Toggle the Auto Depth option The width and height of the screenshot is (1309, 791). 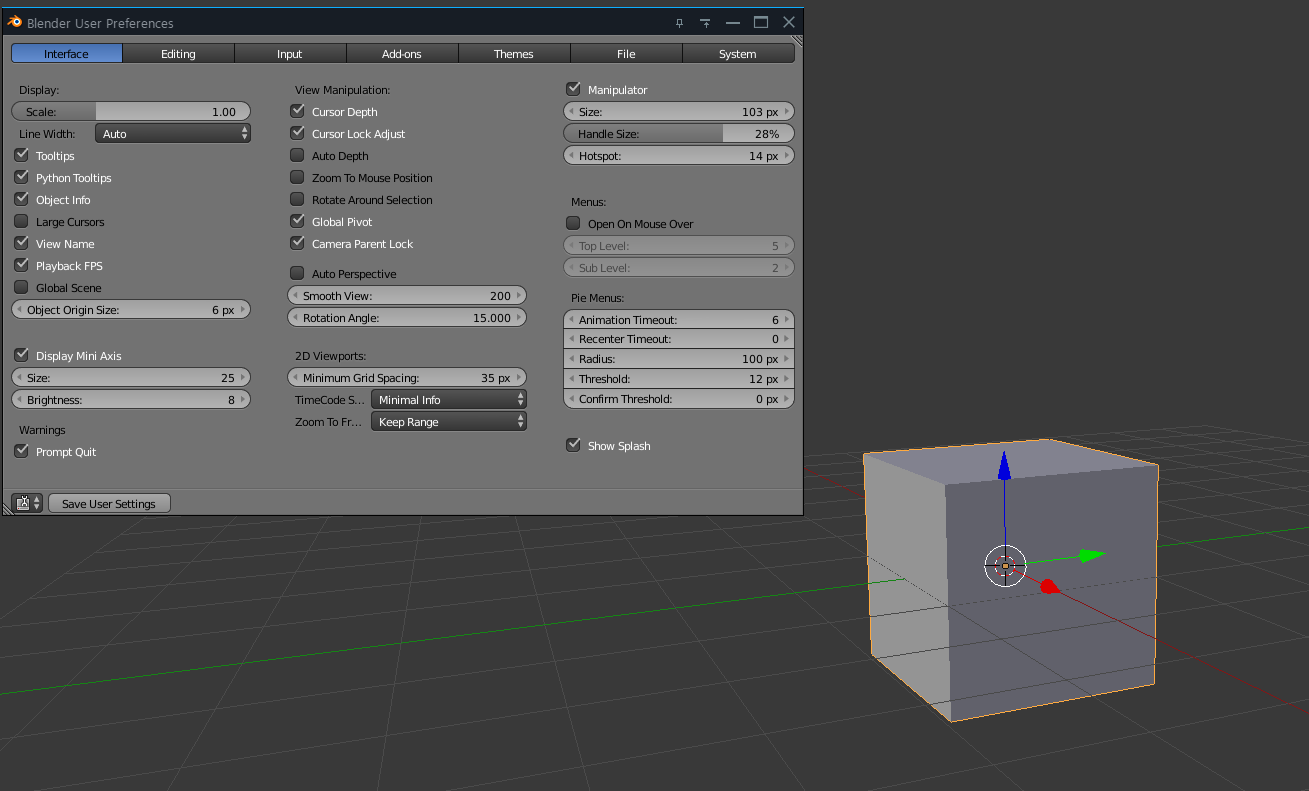point(297,155)
